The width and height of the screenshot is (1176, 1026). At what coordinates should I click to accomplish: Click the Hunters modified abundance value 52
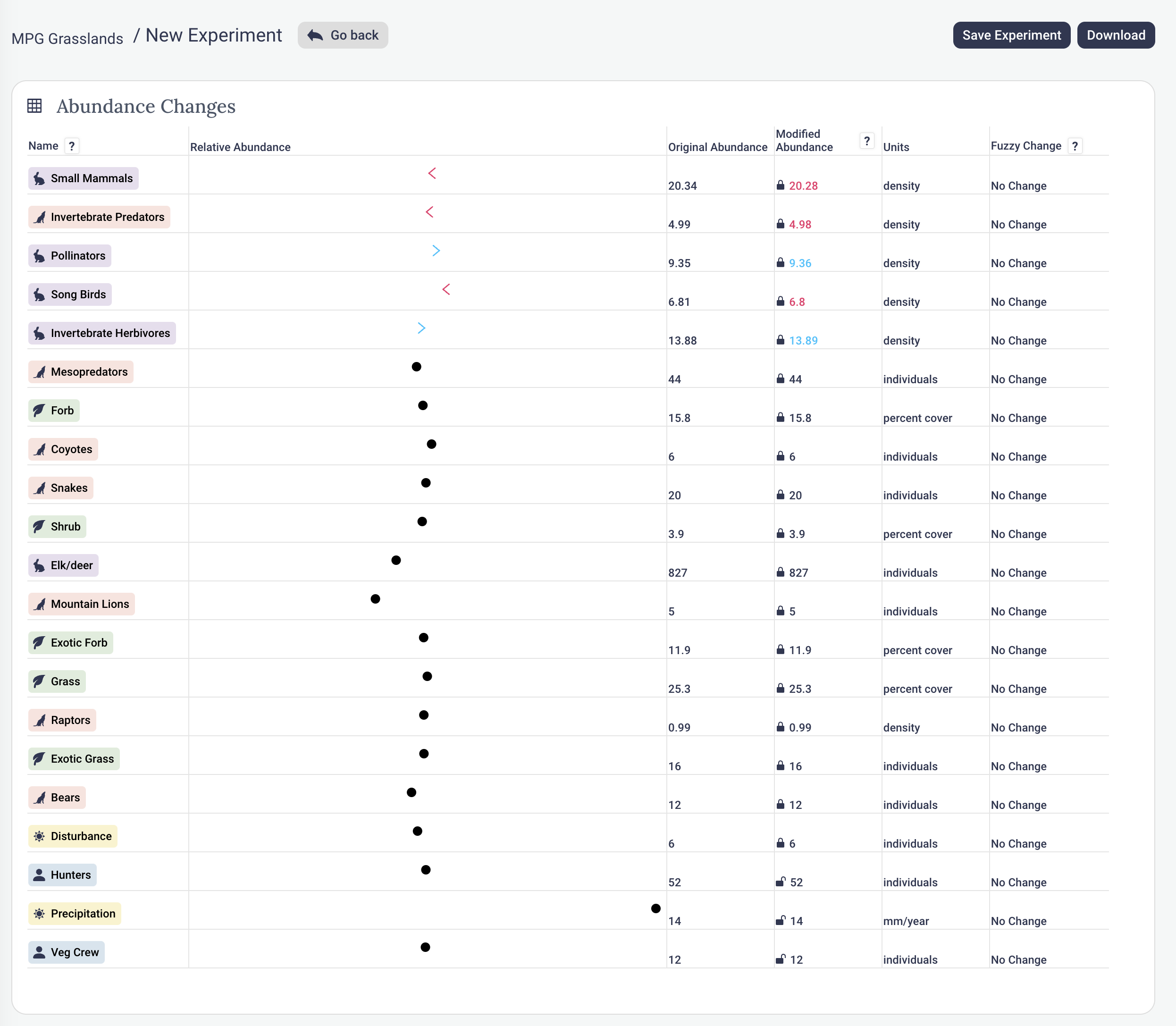[x=797, y=882]
